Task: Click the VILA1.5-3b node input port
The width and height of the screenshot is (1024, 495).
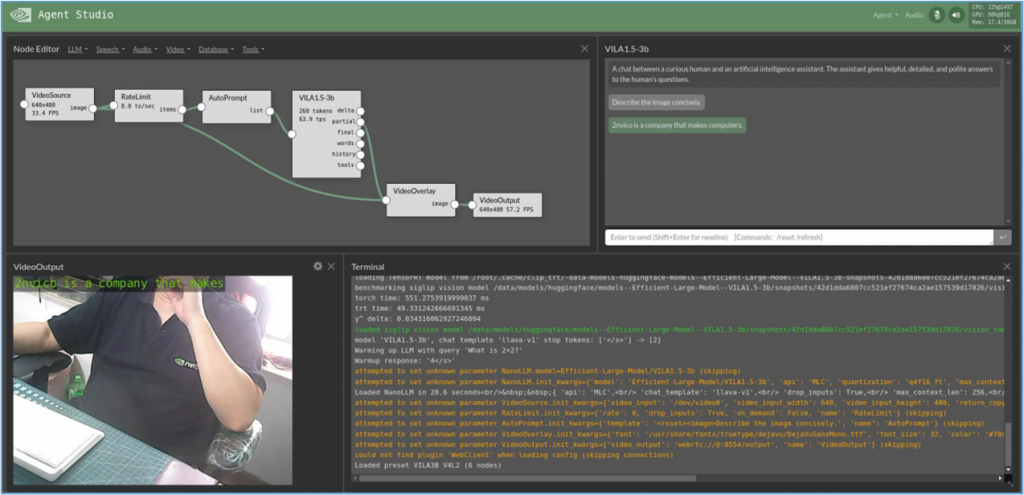Action: tap(292, 135)
